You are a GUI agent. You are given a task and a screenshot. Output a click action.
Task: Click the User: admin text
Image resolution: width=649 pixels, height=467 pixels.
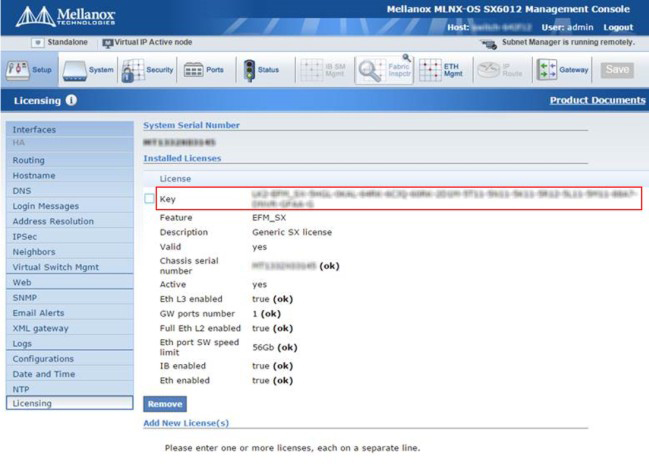[567, 27]
